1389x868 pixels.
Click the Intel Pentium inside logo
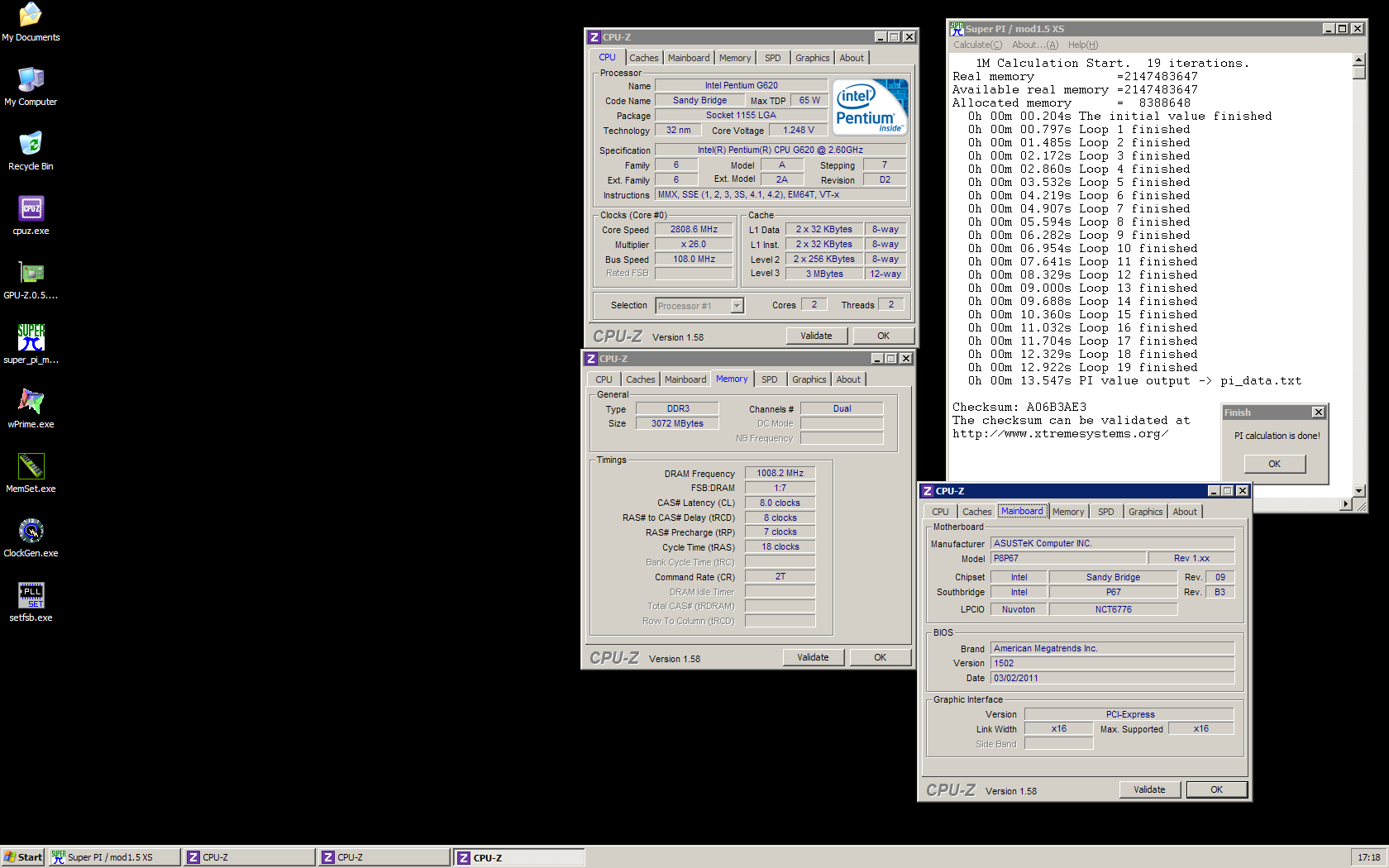[x=870, y=107]
